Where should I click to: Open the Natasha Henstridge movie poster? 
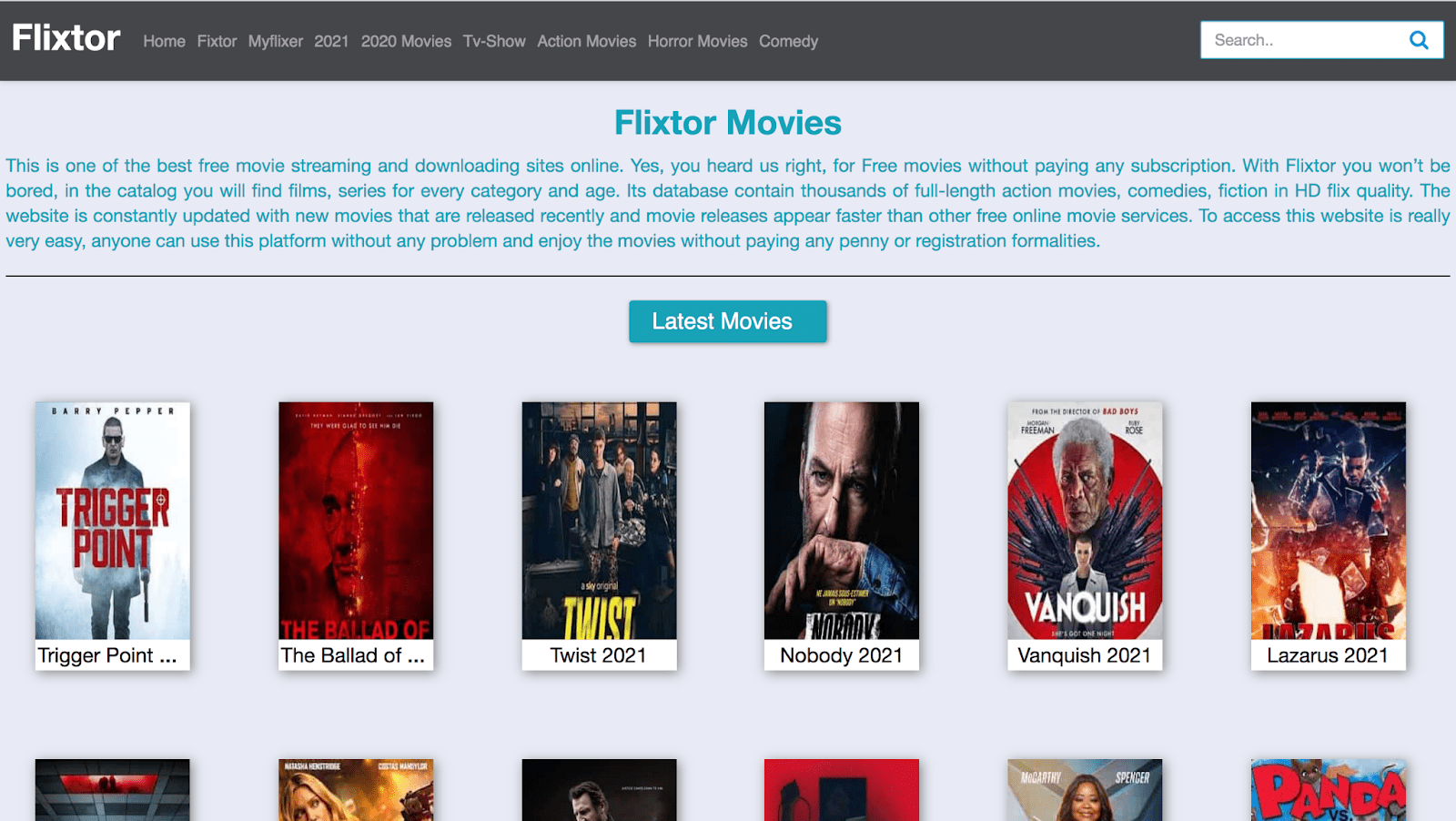[356, 790]
